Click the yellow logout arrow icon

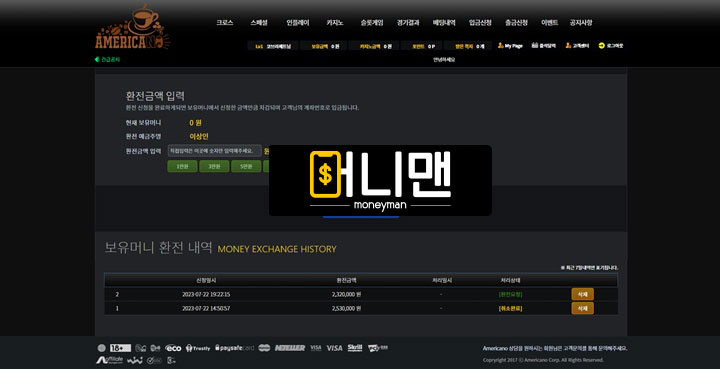[602, 45]
